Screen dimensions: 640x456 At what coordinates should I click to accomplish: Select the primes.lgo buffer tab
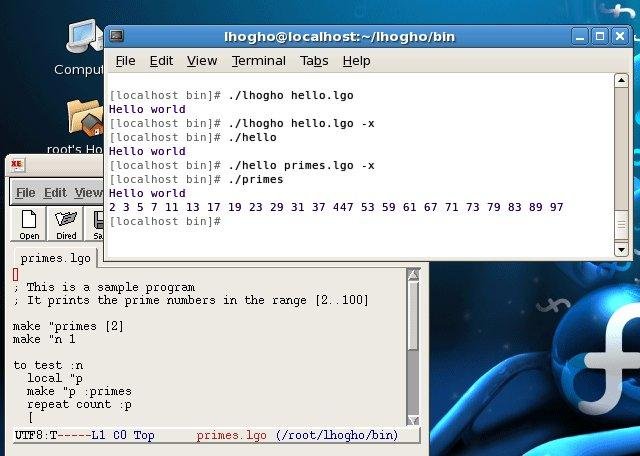[x=56, y=258]
